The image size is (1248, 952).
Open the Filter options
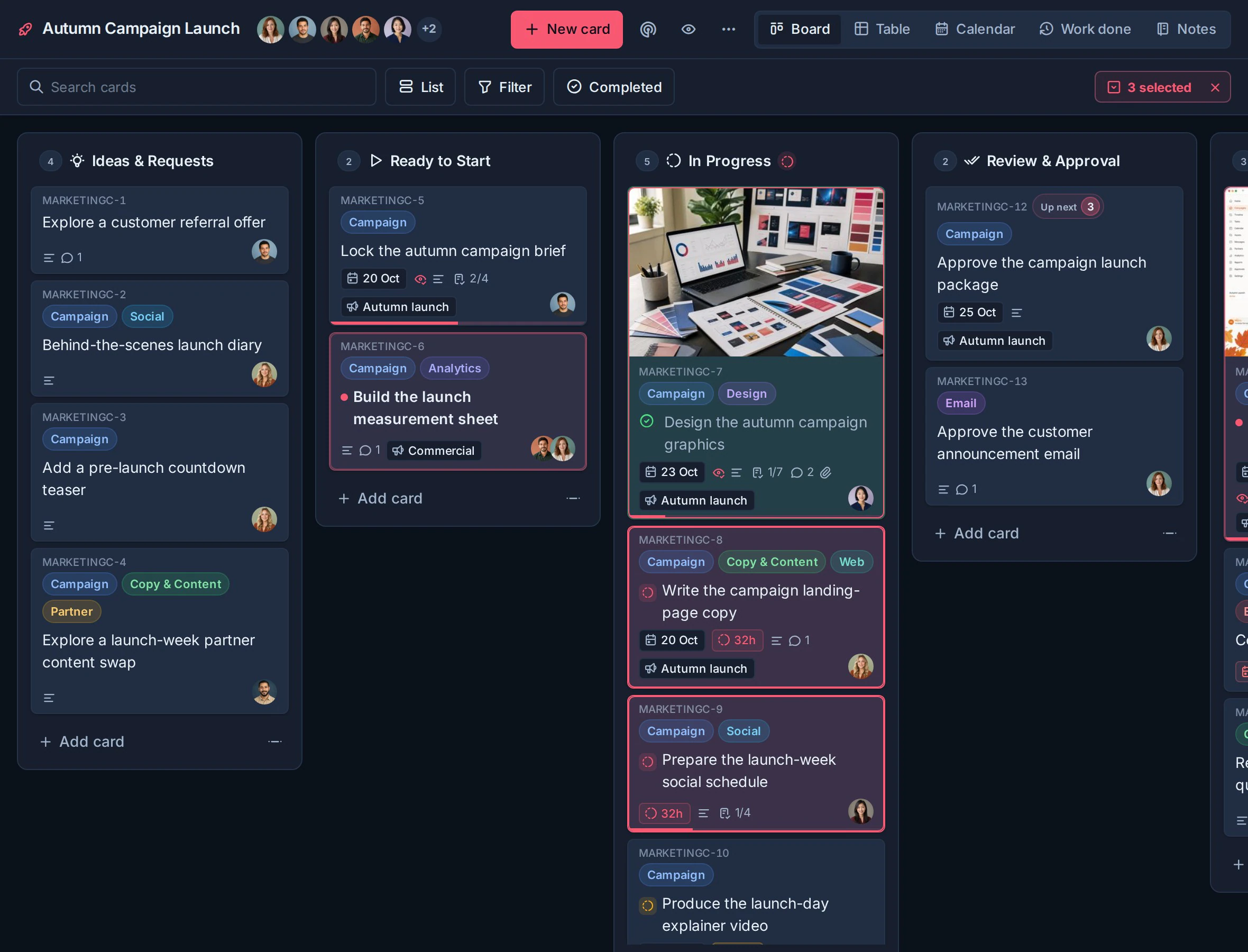pos(504,87)
